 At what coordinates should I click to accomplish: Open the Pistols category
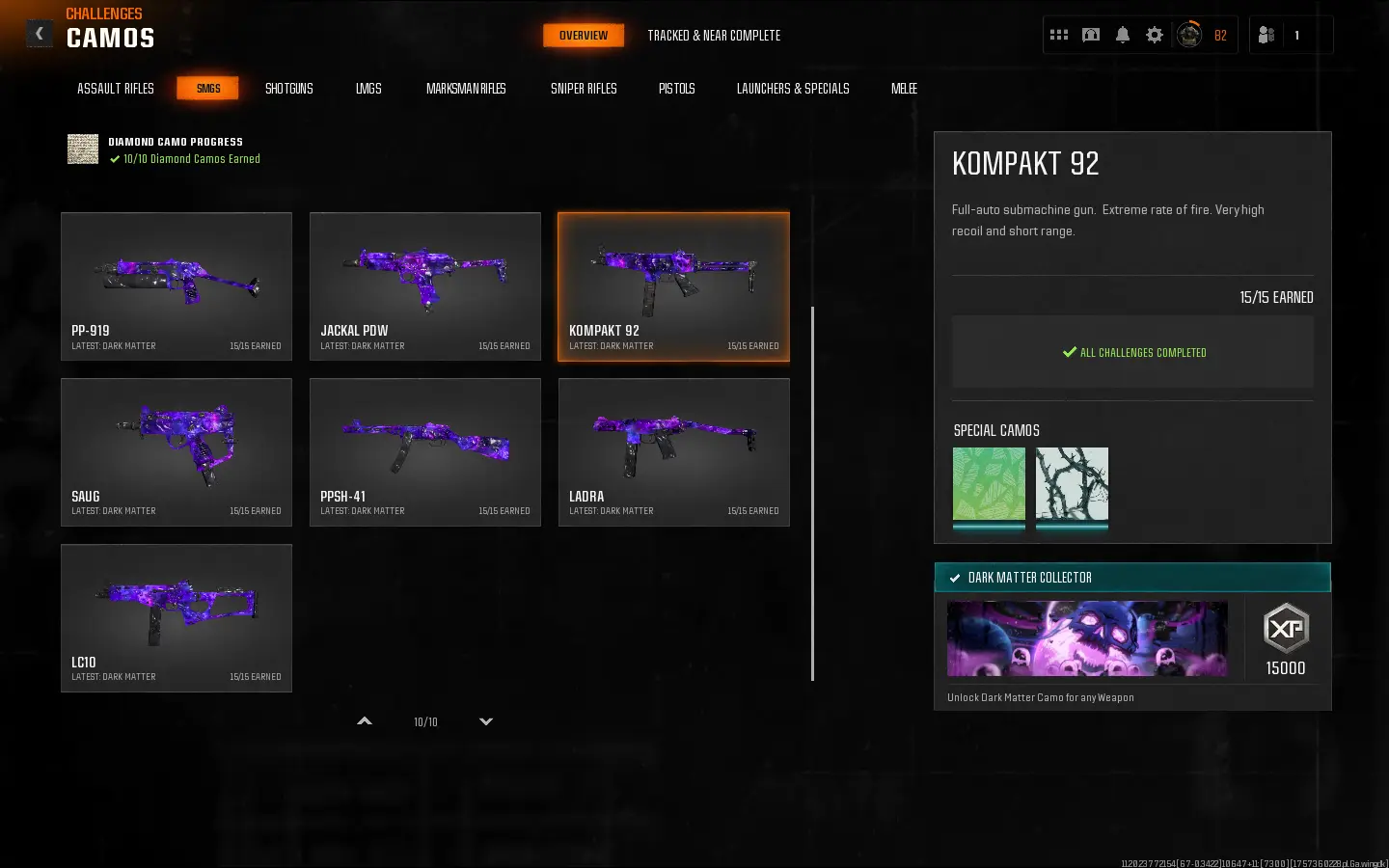coord(676,89)
